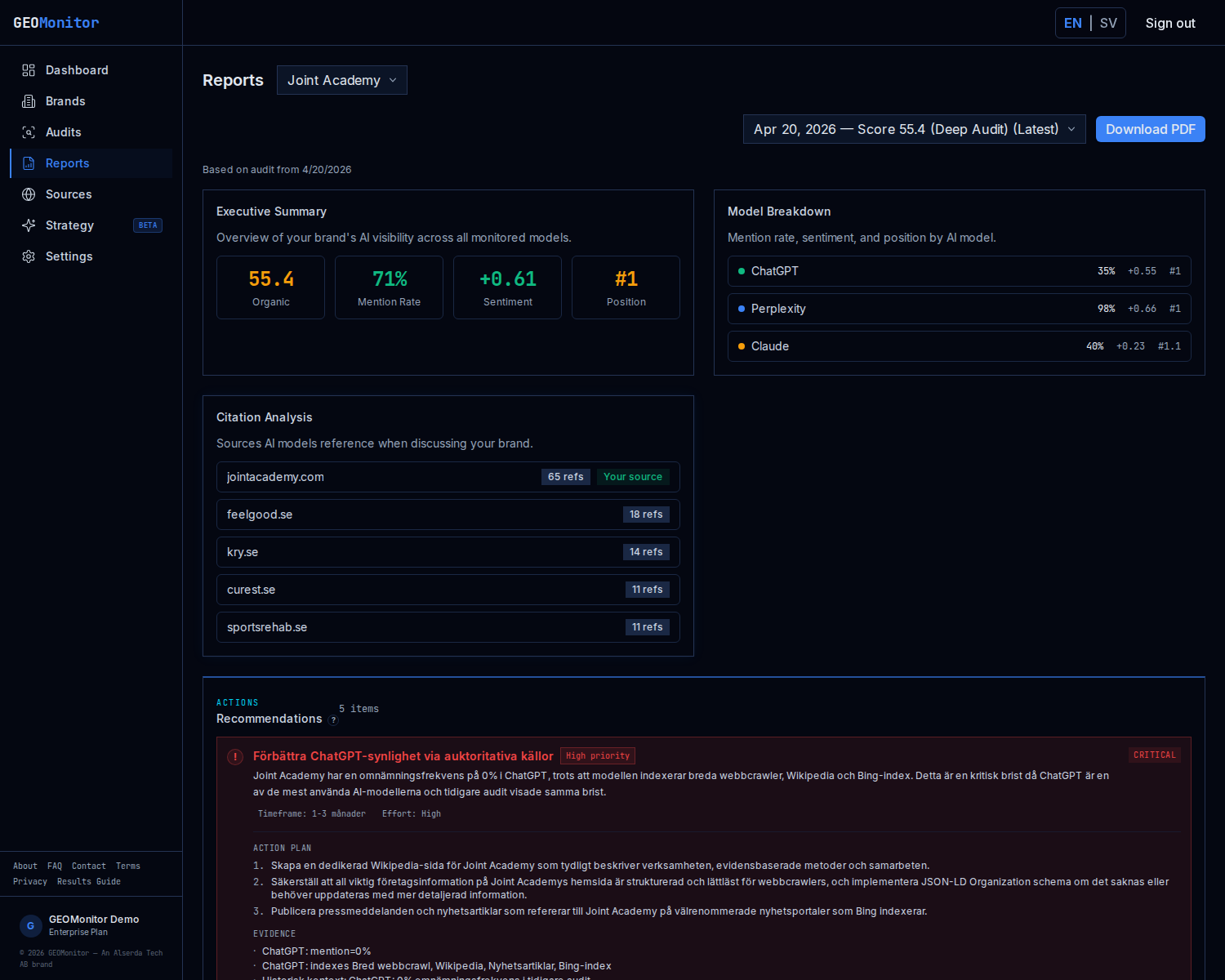Select Reports in the sidebar
1225x980 pixels.
point(91,163)
